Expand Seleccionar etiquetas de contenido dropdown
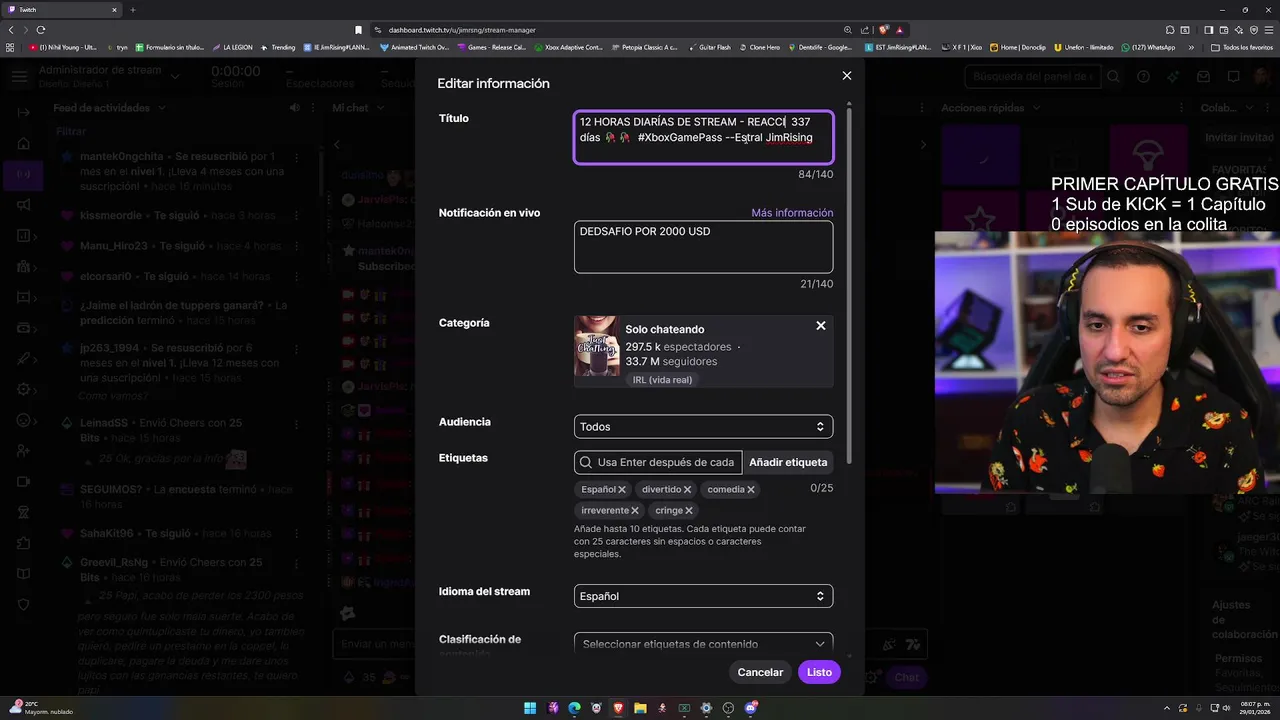 coord(703,644)
